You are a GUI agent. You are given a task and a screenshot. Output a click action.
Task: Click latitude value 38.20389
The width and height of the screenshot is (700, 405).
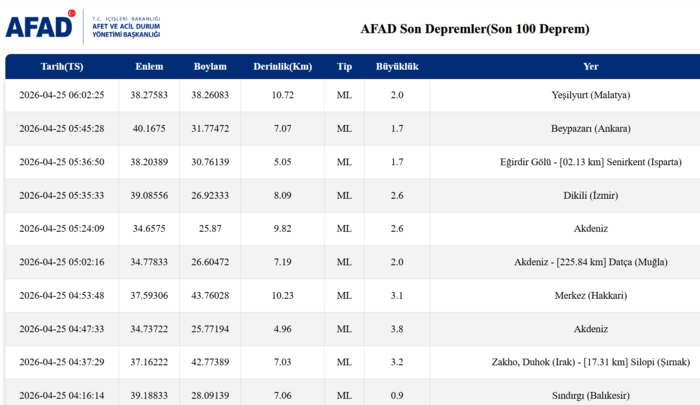(x=149, y=162)
